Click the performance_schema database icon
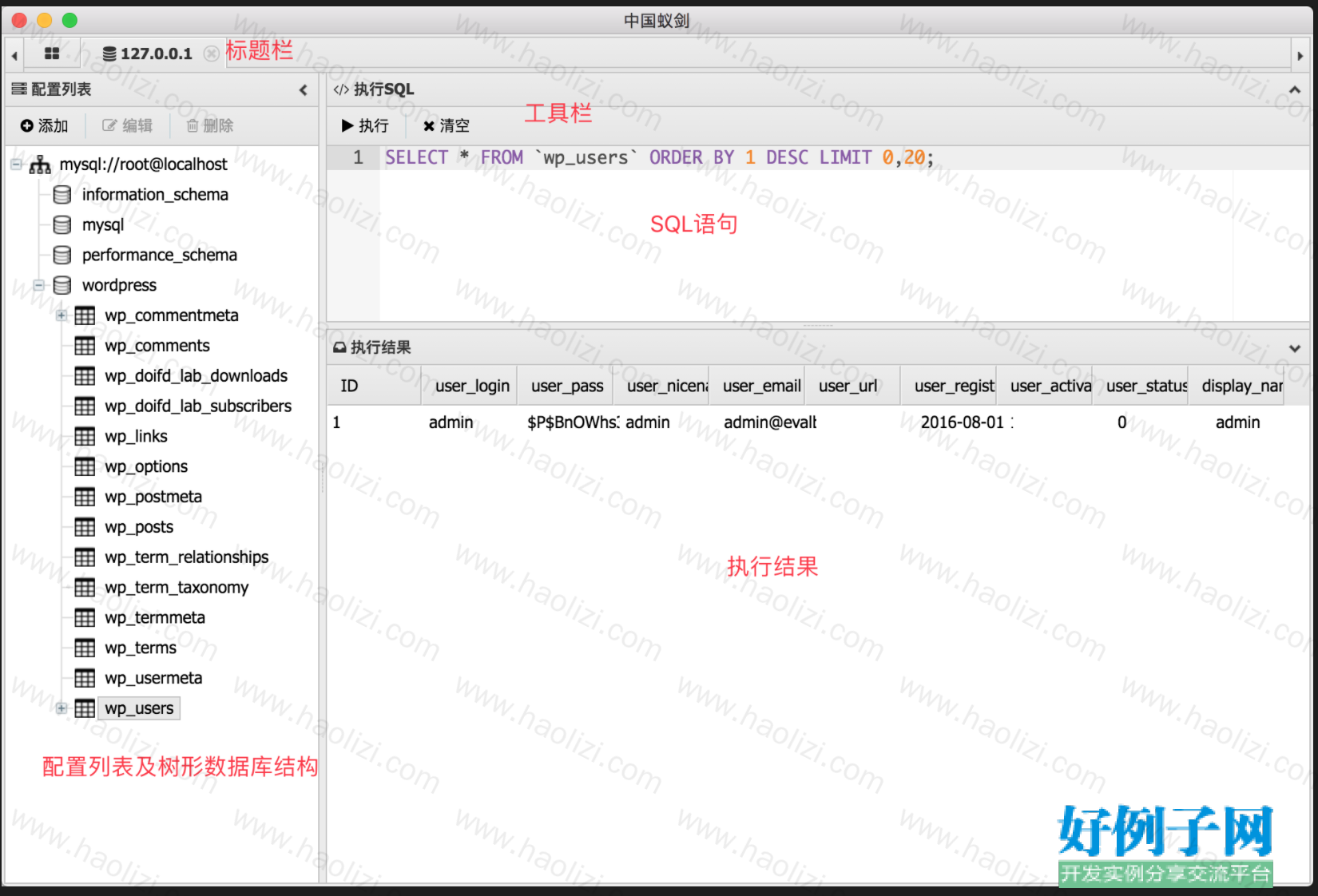Screen dimensions: 1318x896 [62, 255]
